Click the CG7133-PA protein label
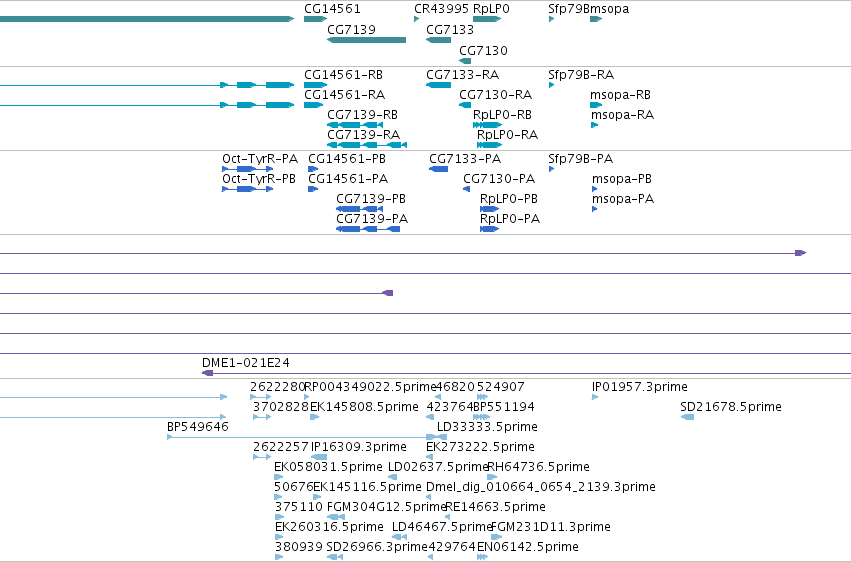The width and height of the screenshot is (851, 562). point(465,159)
